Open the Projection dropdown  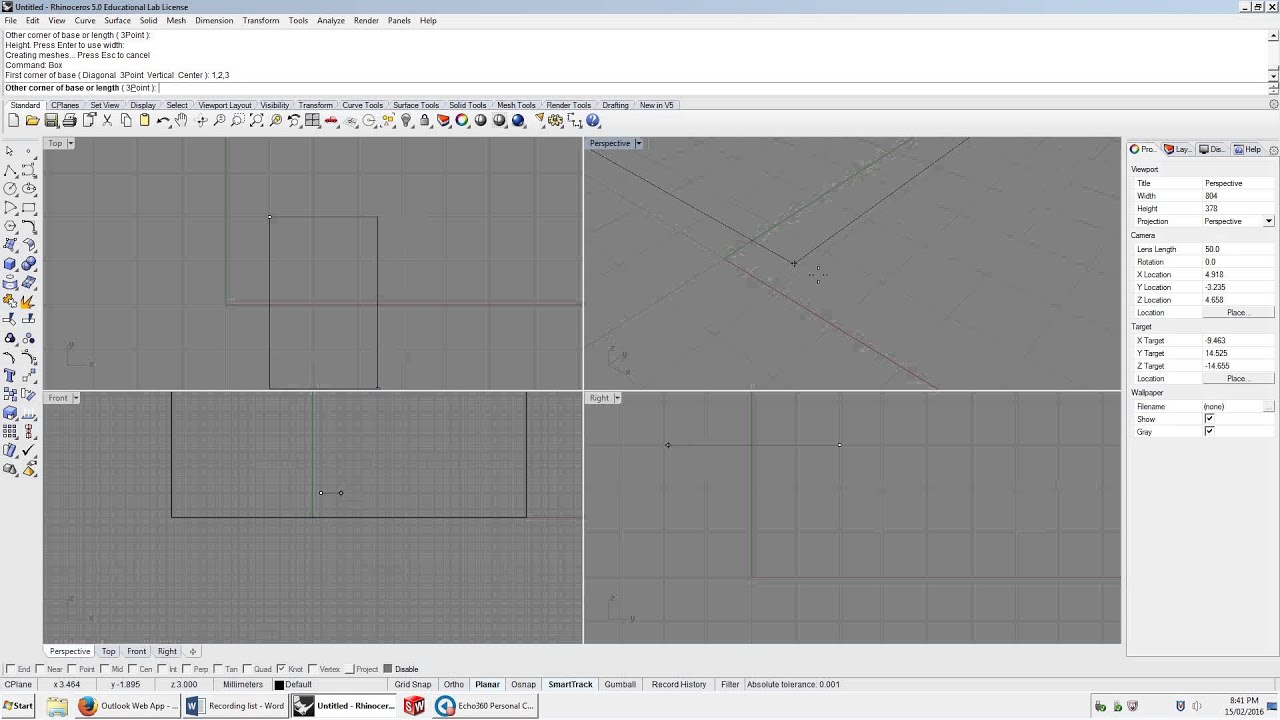click(1269, 221)
